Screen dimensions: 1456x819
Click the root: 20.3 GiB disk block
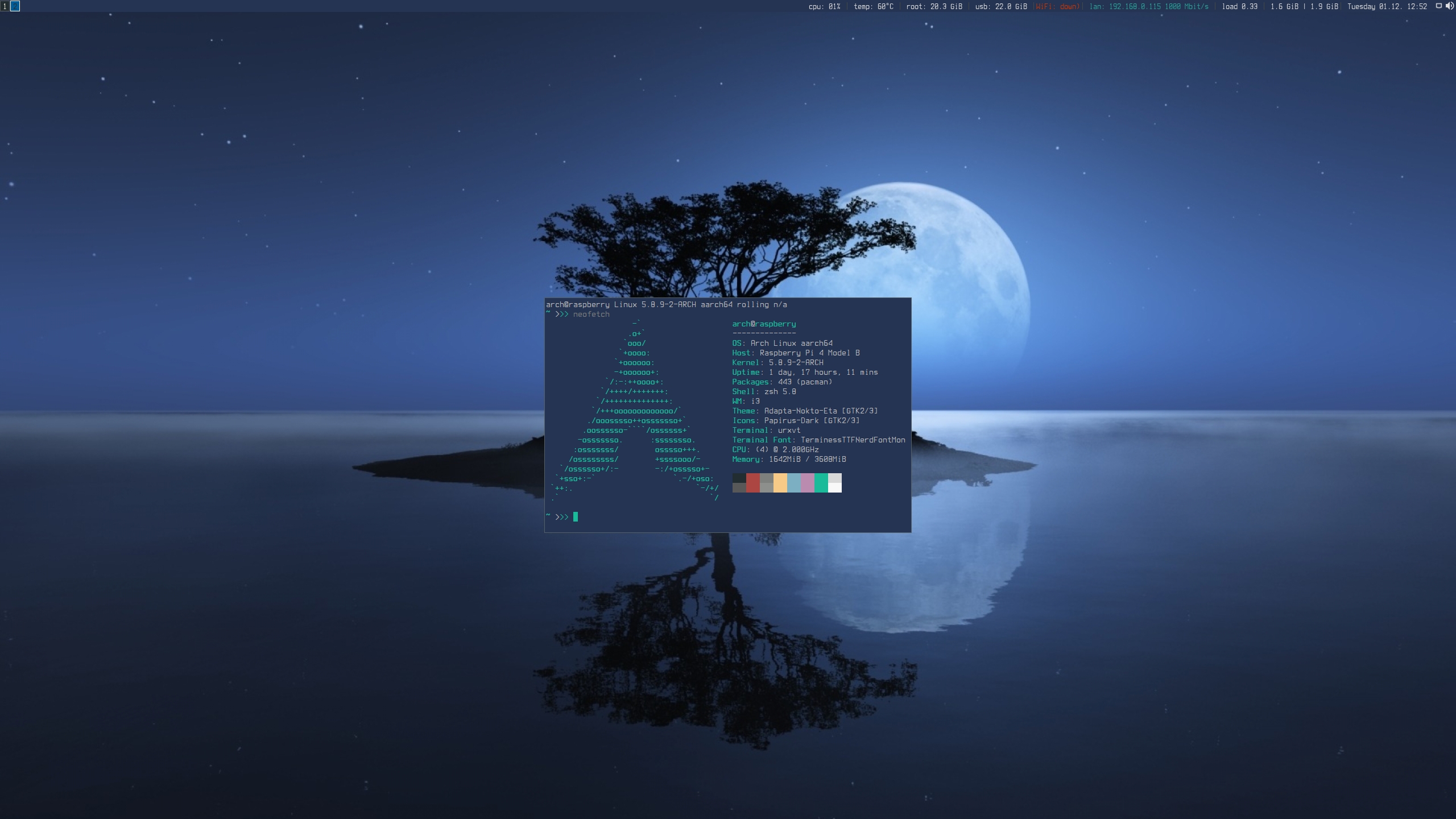[934, 7]
